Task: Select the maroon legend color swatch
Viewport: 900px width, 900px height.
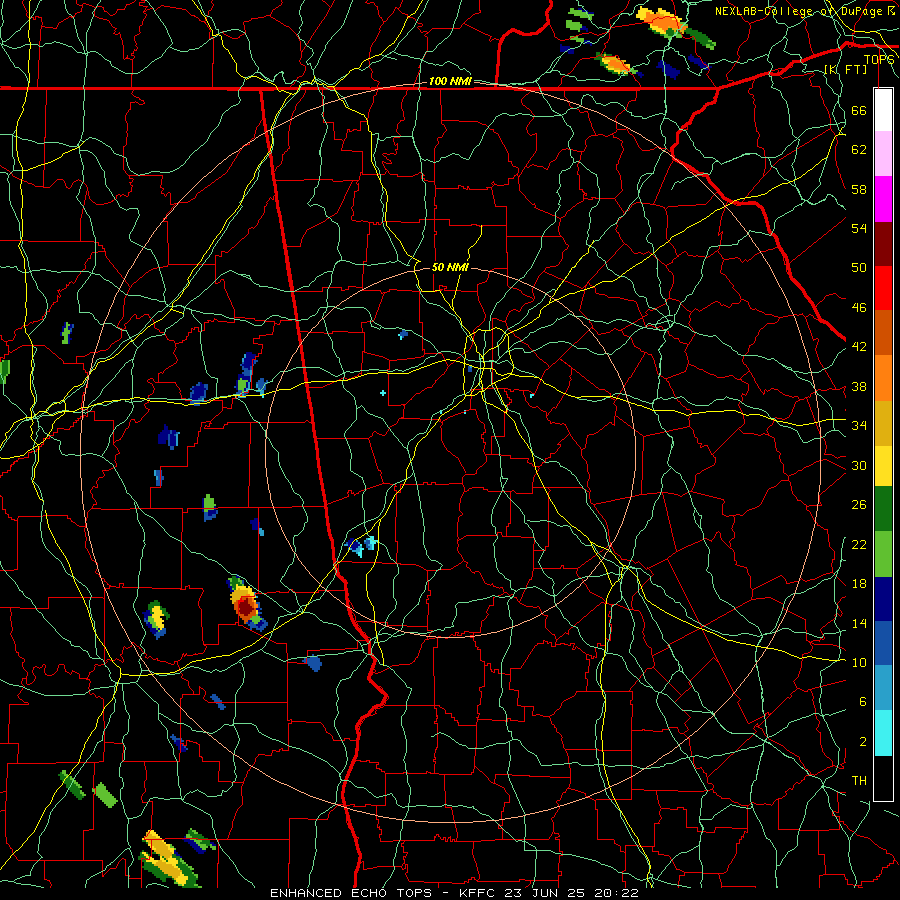Action: tap(883, 244)
